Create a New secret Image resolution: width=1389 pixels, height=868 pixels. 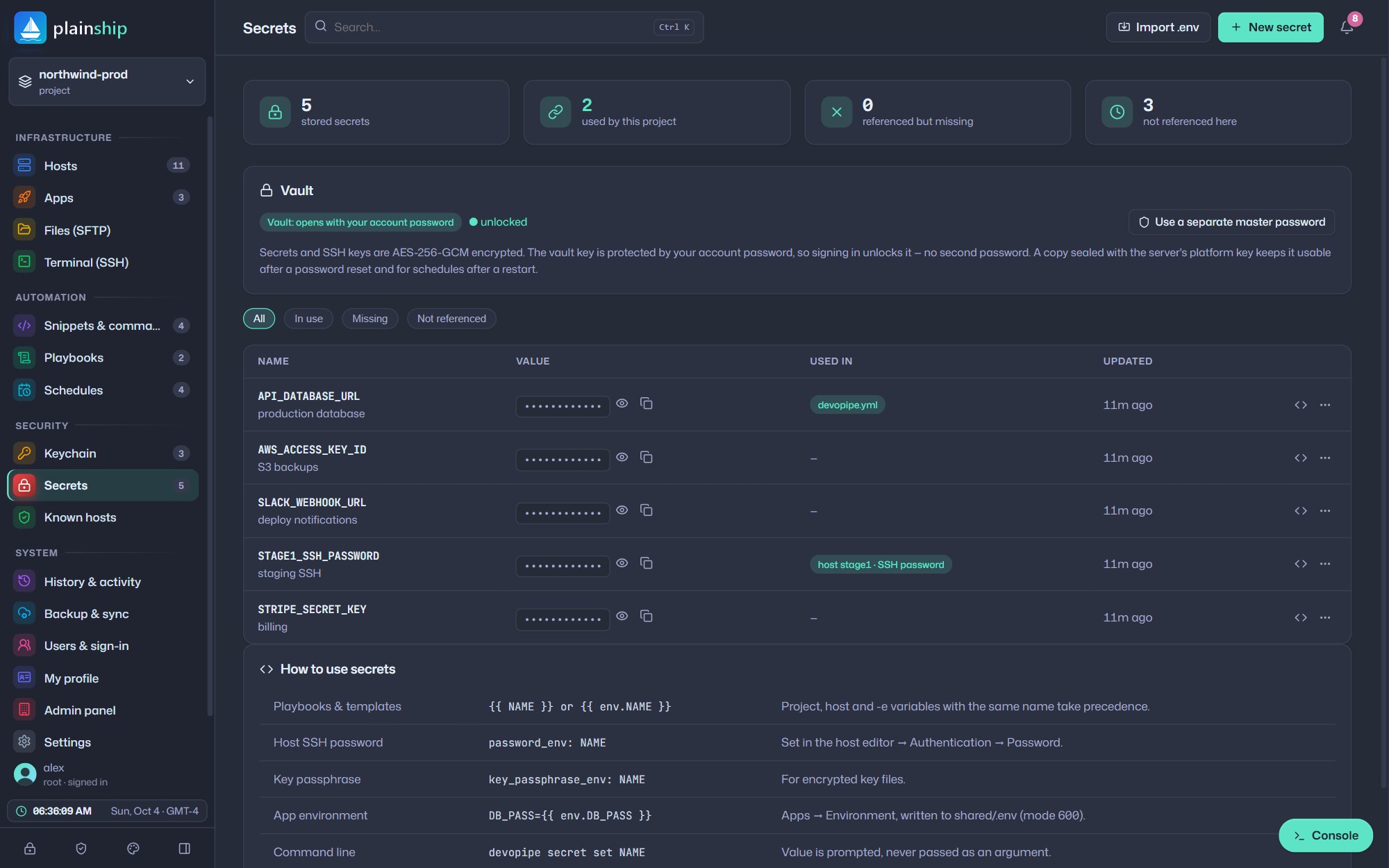(x=1270, y=27)
